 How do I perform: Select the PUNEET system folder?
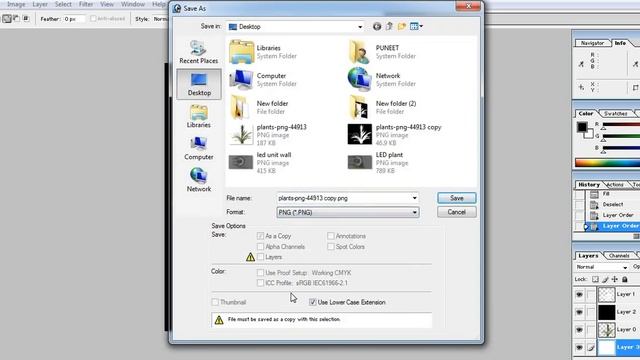point(382,52)
